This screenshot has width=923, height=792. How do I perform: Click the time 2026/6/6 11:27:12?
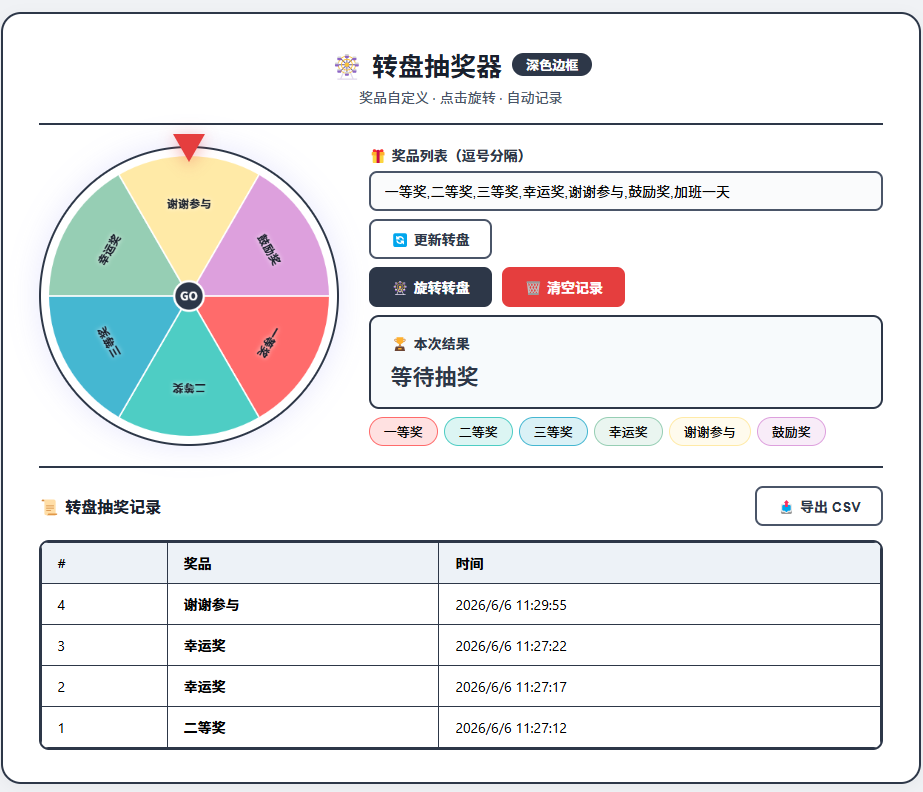click(511, 728)
